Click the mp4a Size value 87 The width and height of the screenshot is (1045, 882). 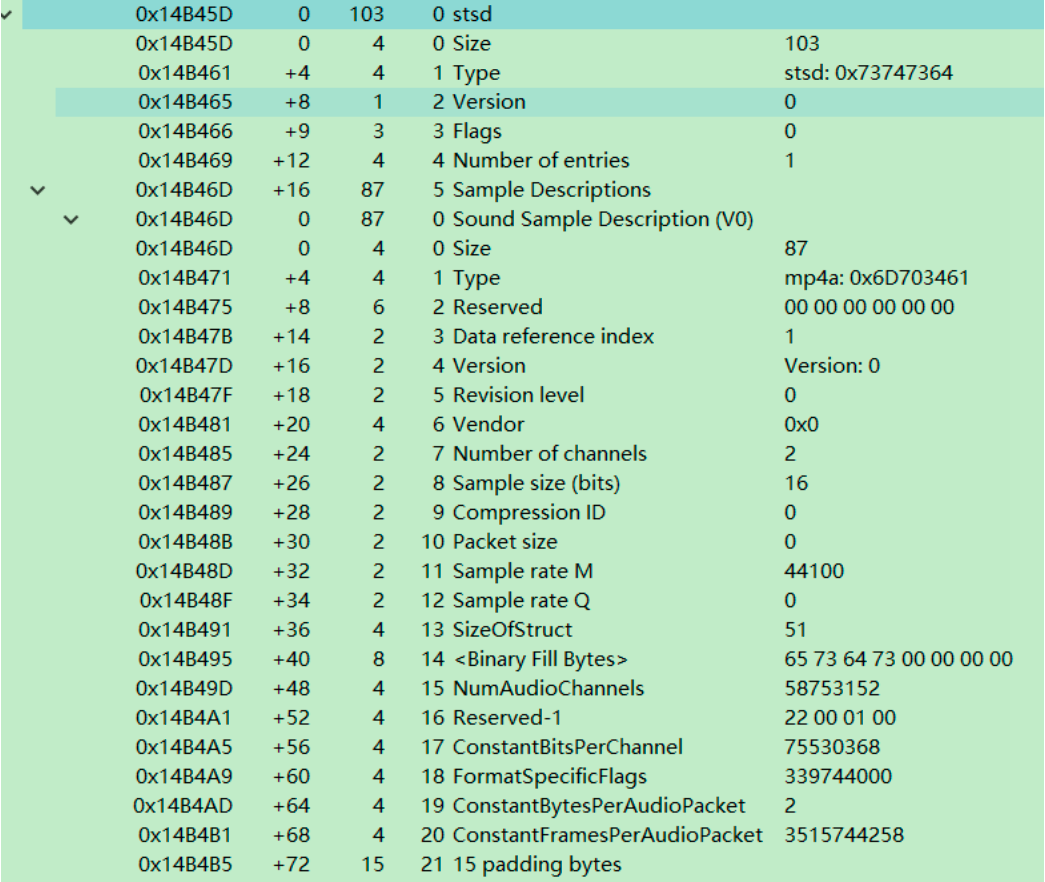(x=796, y=249)
